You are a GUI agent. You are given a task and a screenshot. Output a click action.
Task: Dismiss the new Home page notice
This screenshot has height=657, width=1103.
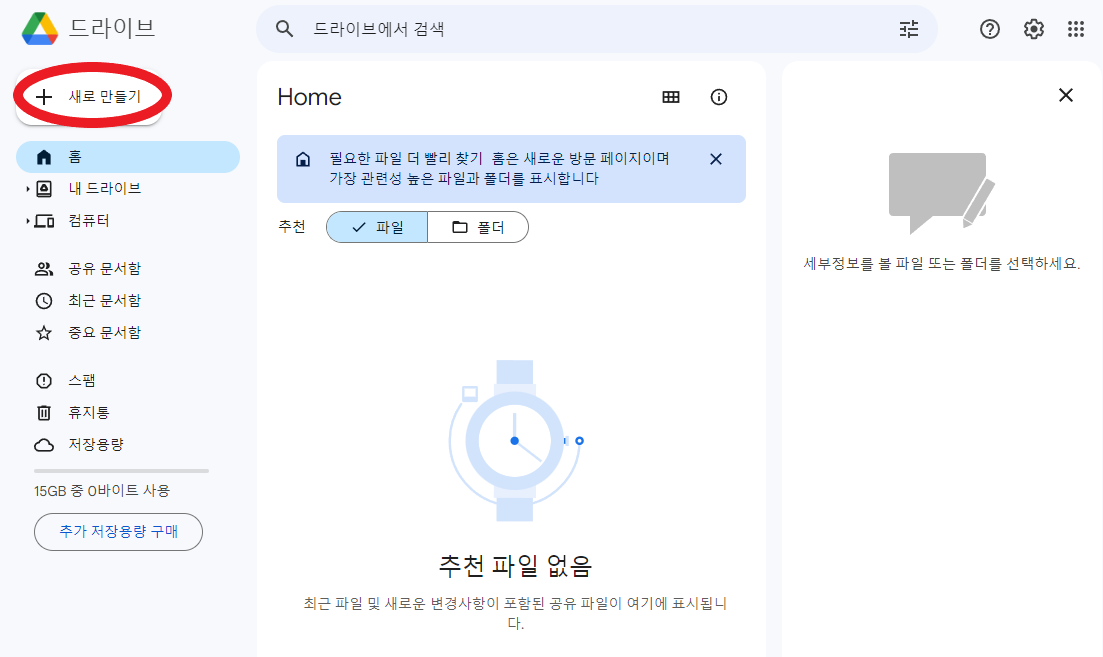click(715, 158)
